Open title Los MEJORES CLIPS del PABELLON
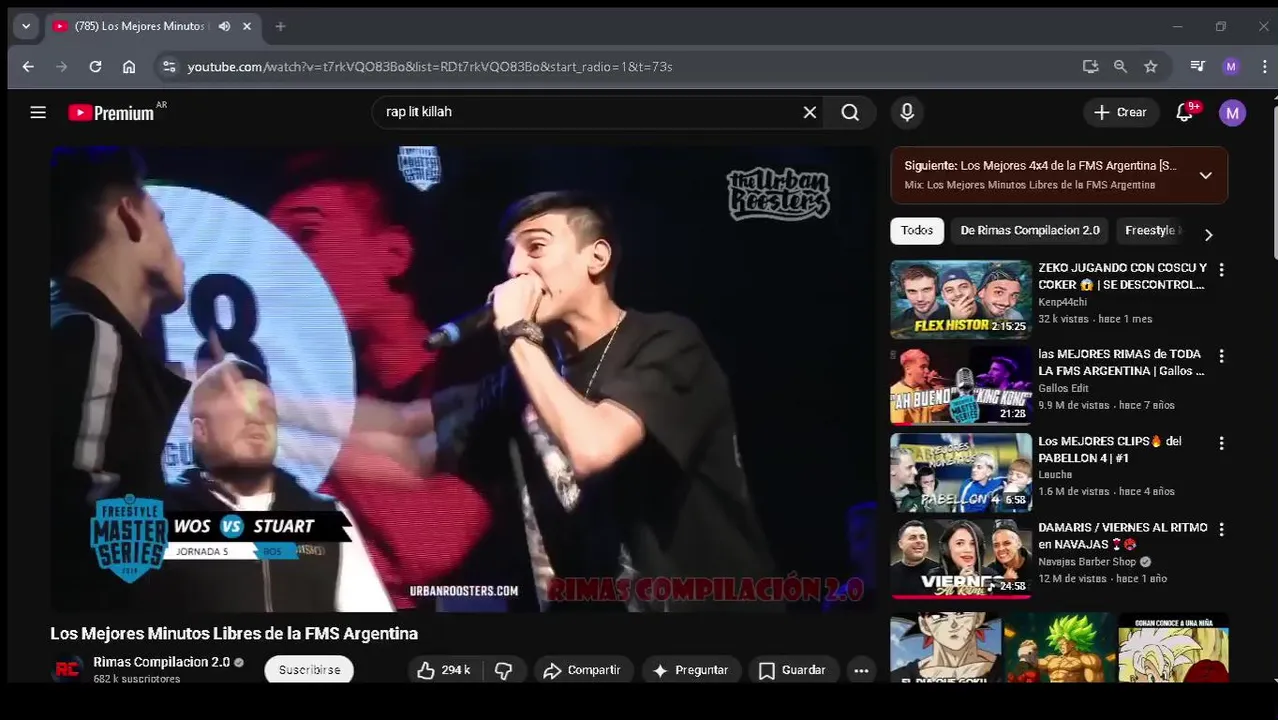The height and width of the screenshot is (720, 1278). (1110, 449)
